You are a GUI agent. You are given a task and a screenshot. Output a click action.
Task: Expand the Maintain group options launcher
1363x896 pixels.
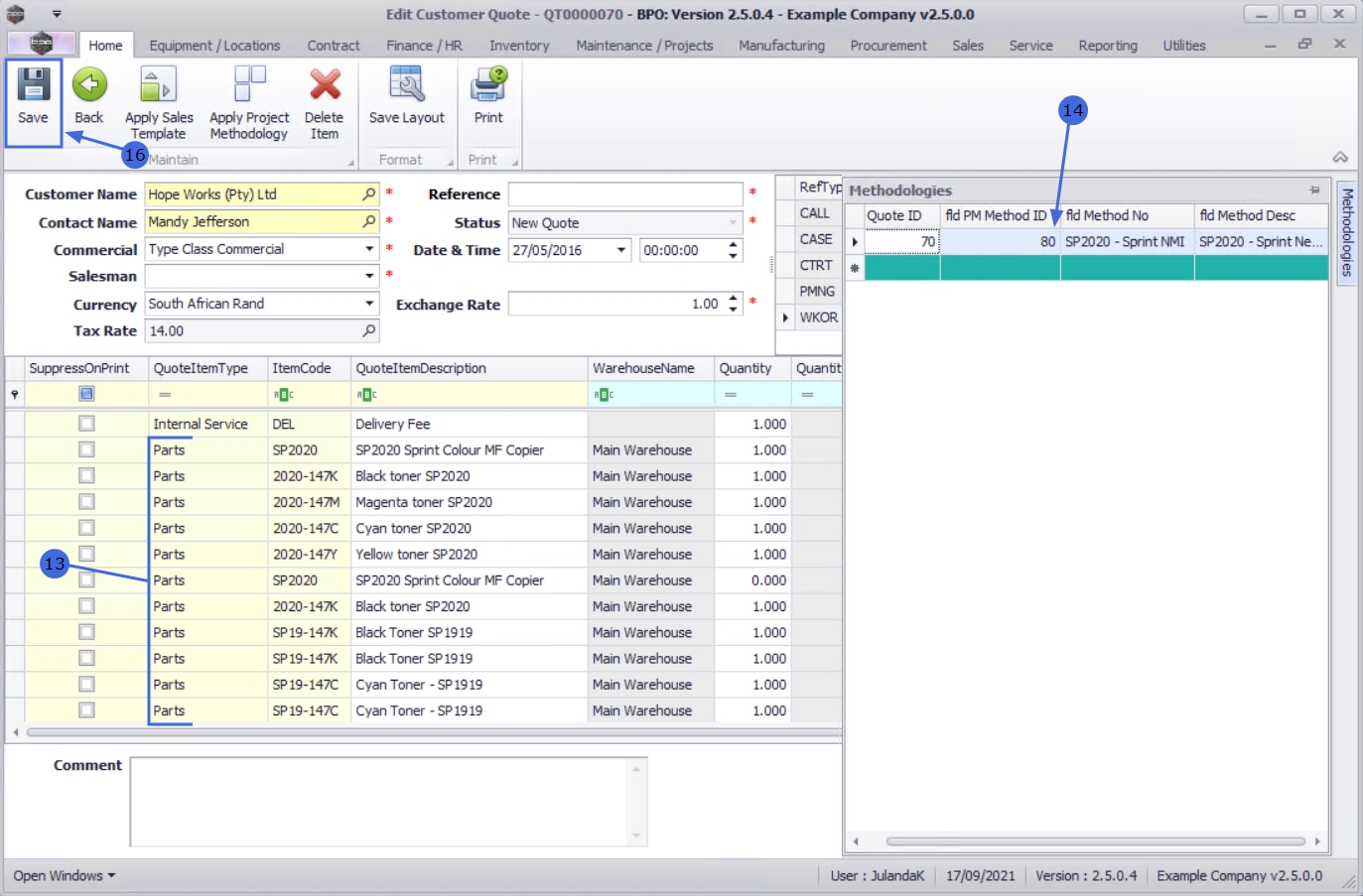(x=350, y=163)
